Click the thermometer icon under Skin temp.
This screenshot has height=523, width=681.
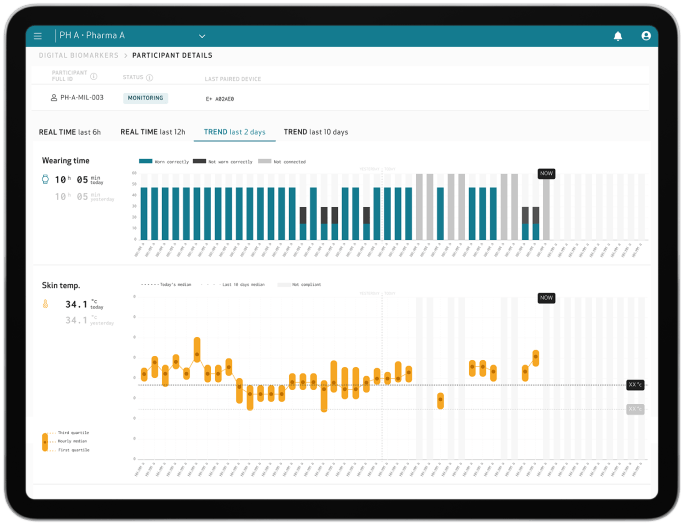(45, 303)
